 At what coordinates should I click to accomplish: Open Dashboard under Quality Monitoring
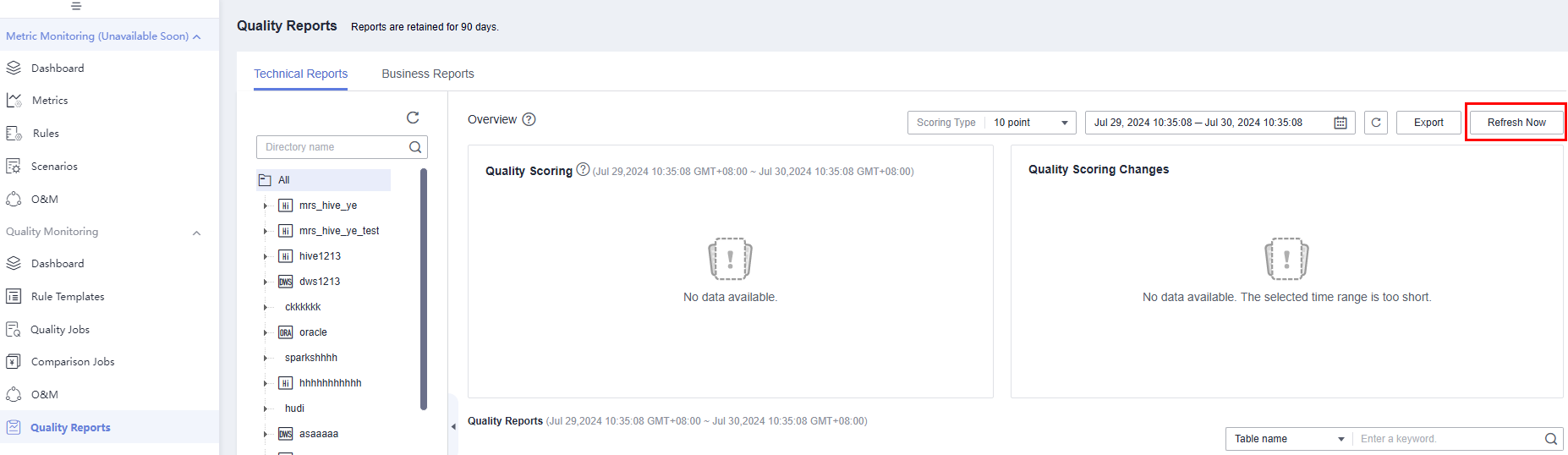click(x=58, y=263)
